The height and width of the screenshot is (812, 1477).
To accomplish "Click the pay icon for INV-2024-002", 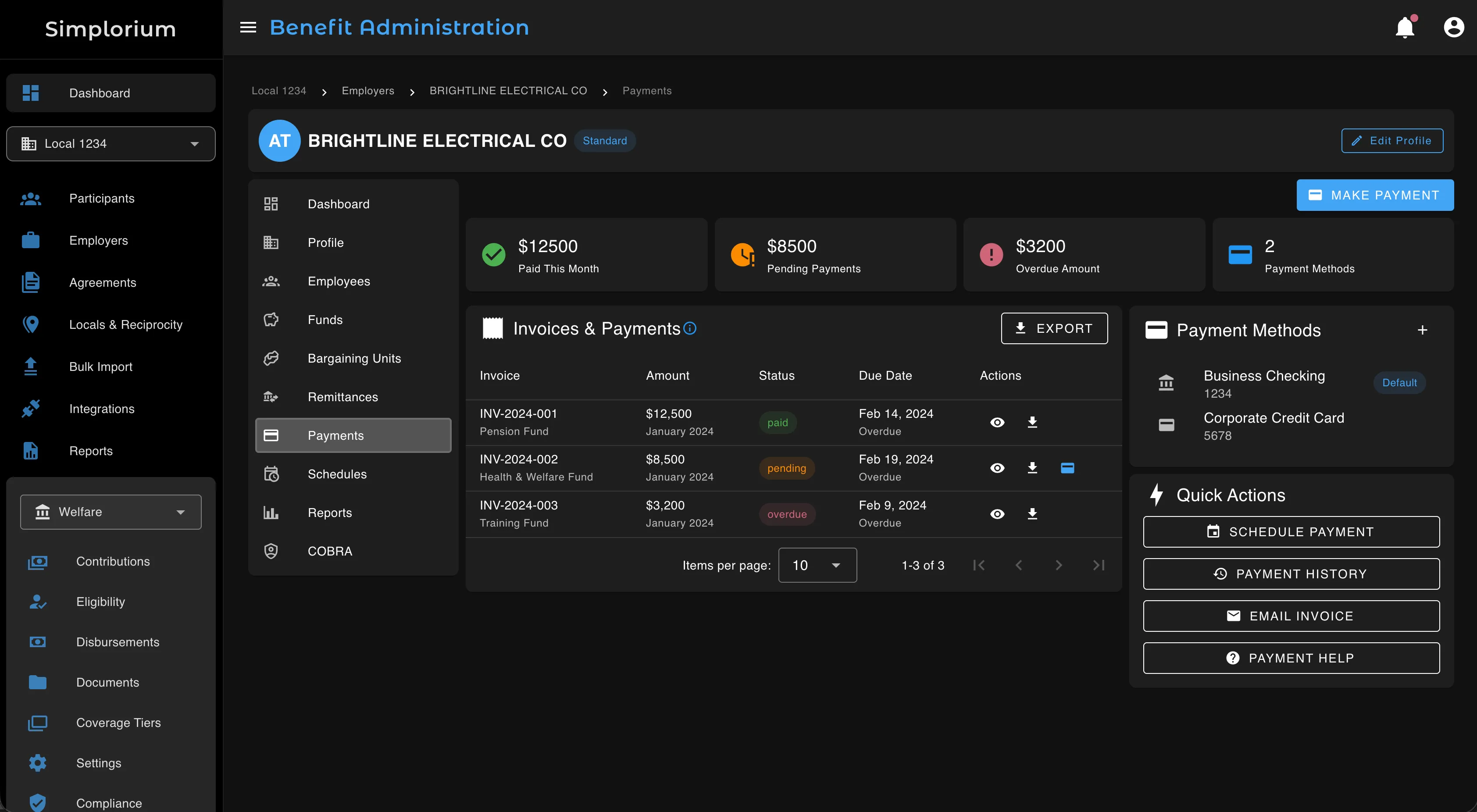I will point(1067,468).
